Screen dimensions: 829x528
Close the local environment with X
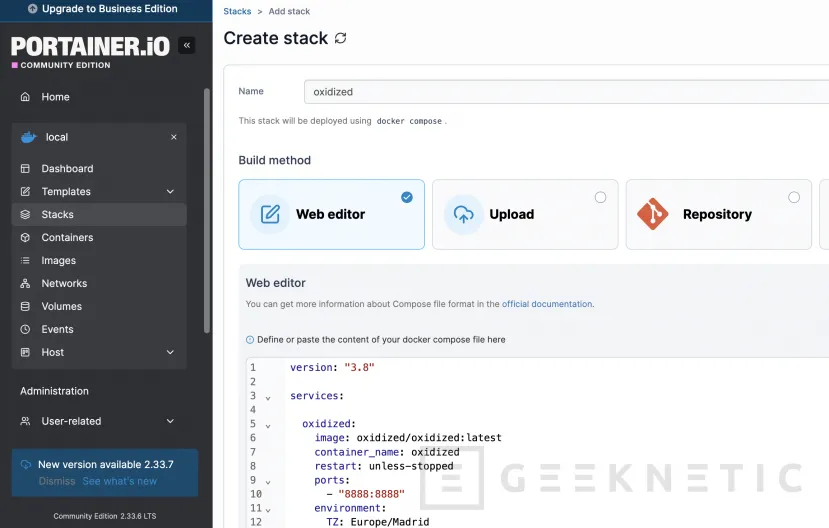coord(174,137)
